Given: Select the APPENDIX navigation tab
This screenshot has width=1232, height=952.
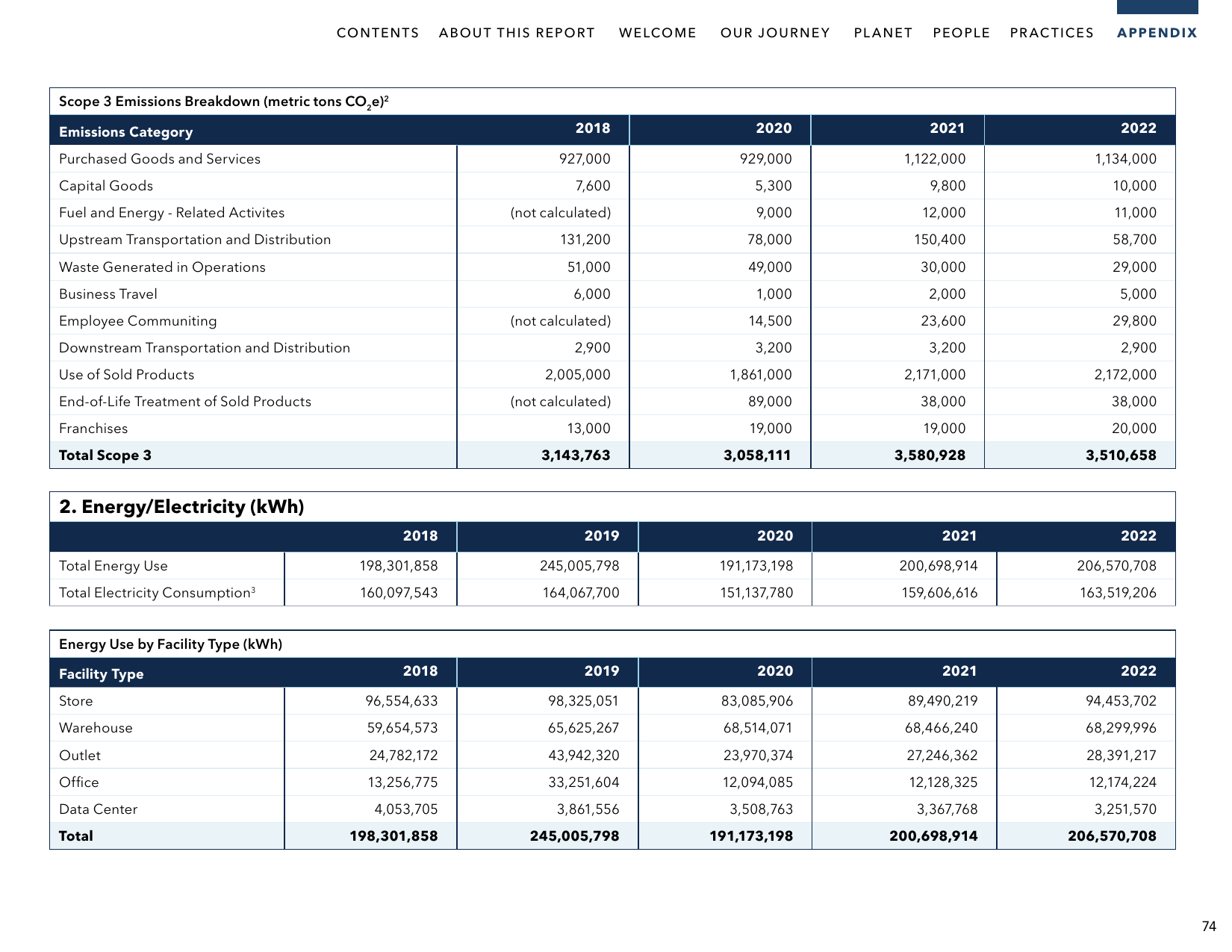Looking at the screenshot, I should 1157,33.
